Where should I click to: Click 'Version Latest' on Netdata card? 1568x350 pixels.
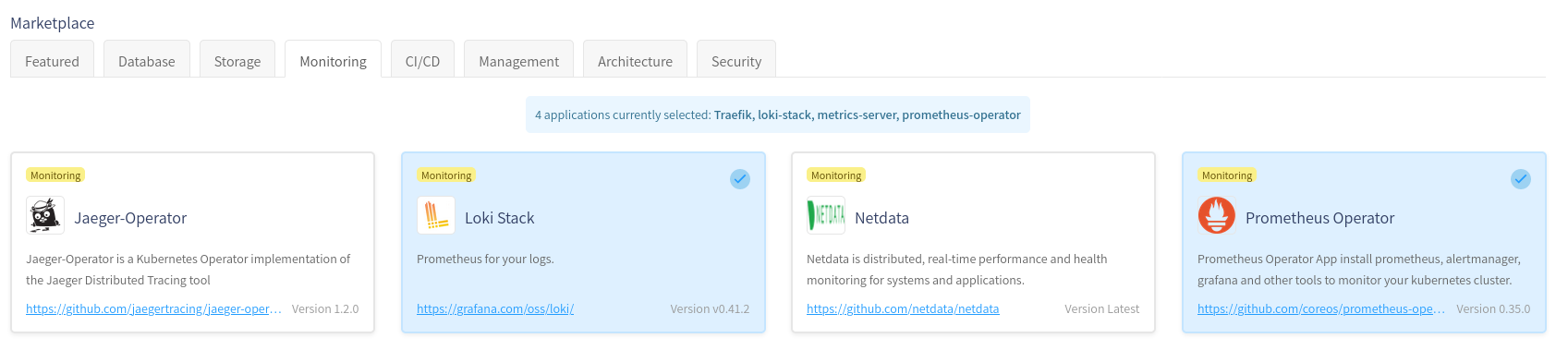point(1101,309)
